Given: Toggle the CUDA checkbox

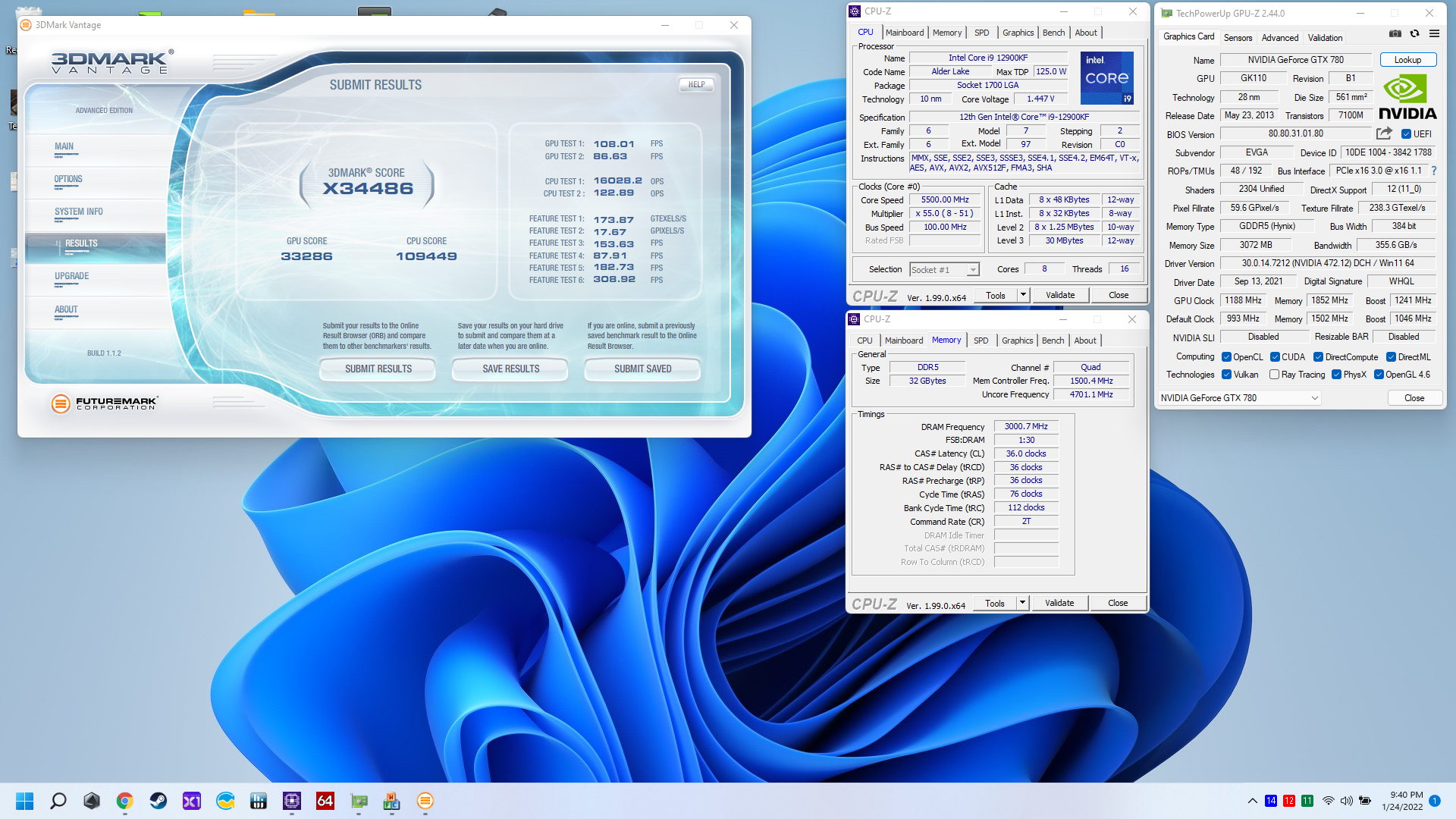Looking at the screenshot, I should [x=1275, y=357].
